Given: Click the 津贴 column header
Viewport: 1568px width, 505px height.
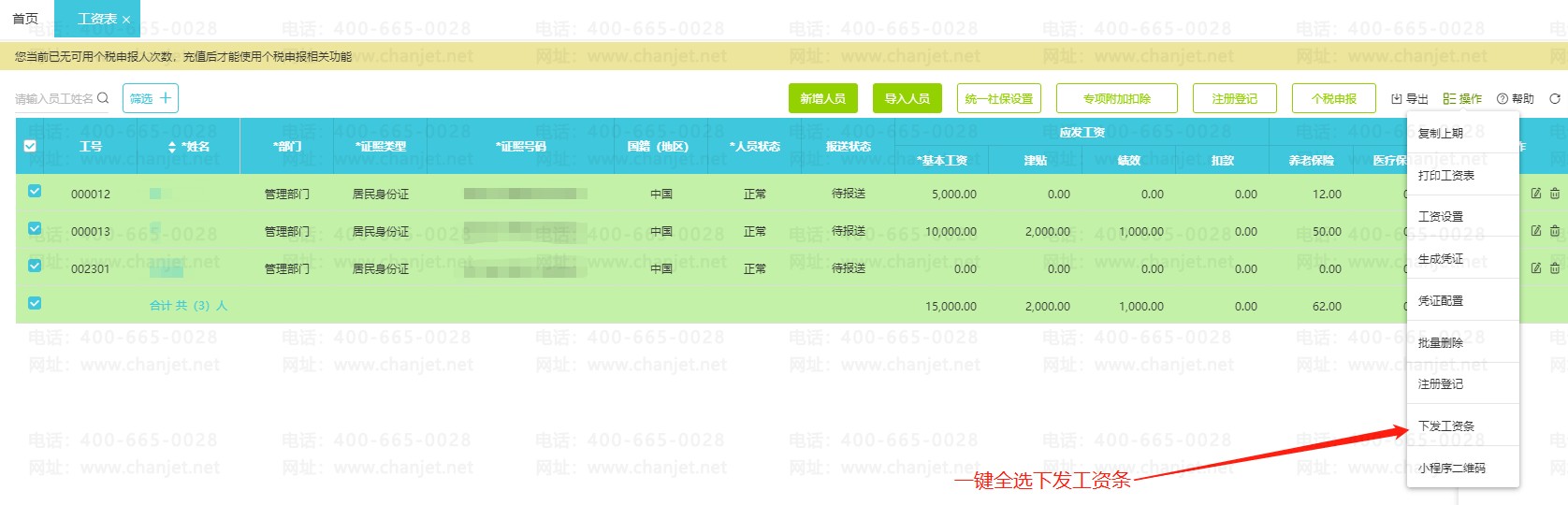Looking at the screenshot, I should point(1036,161).
